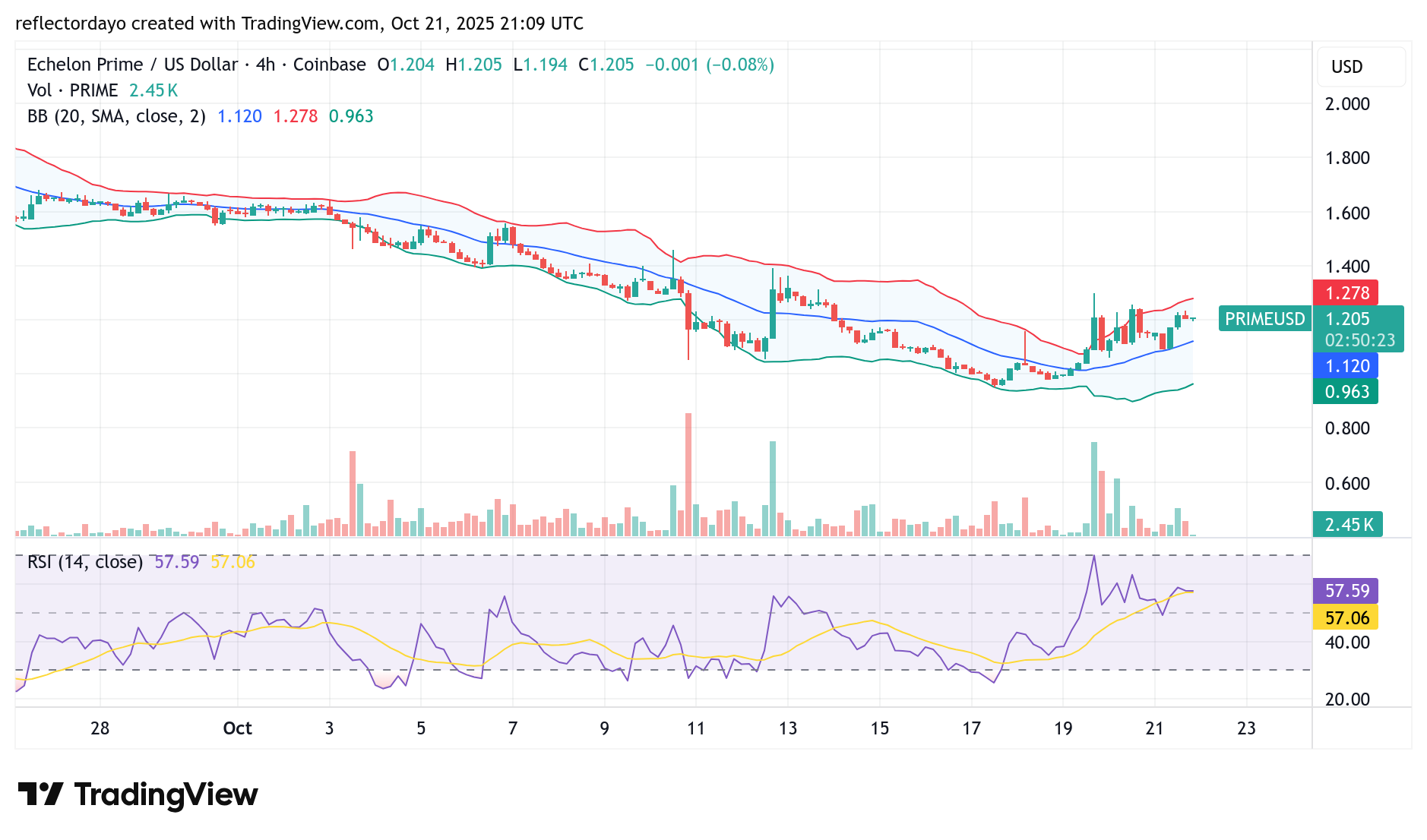Click the '23' date axis label
Viewport: 1427px width, 840px height.
click(x=1246, y=728)
